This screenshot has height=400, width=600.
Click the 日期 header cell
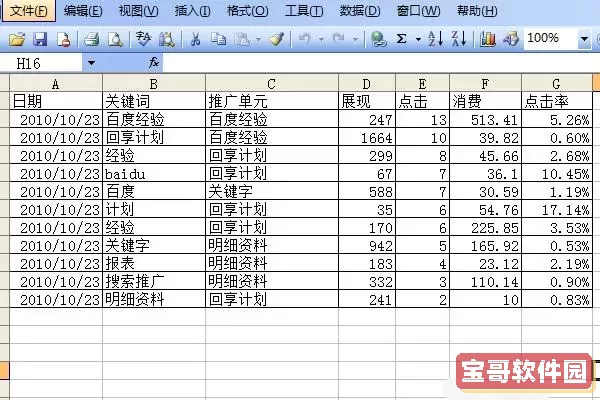click(56, 101)
